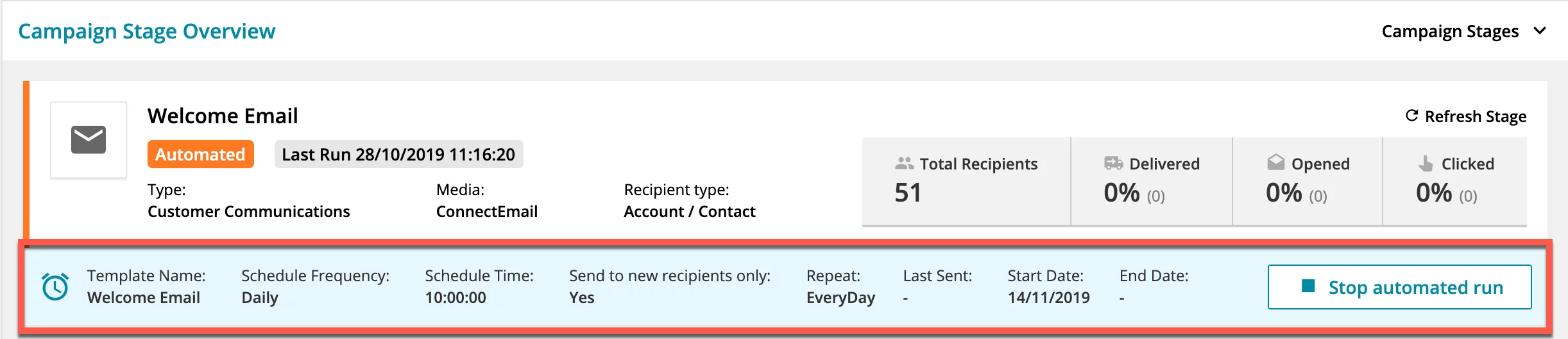The image size is (1568, 339).
Task: Open the Opened 0% stat tile
Action: pos(1308,181)
